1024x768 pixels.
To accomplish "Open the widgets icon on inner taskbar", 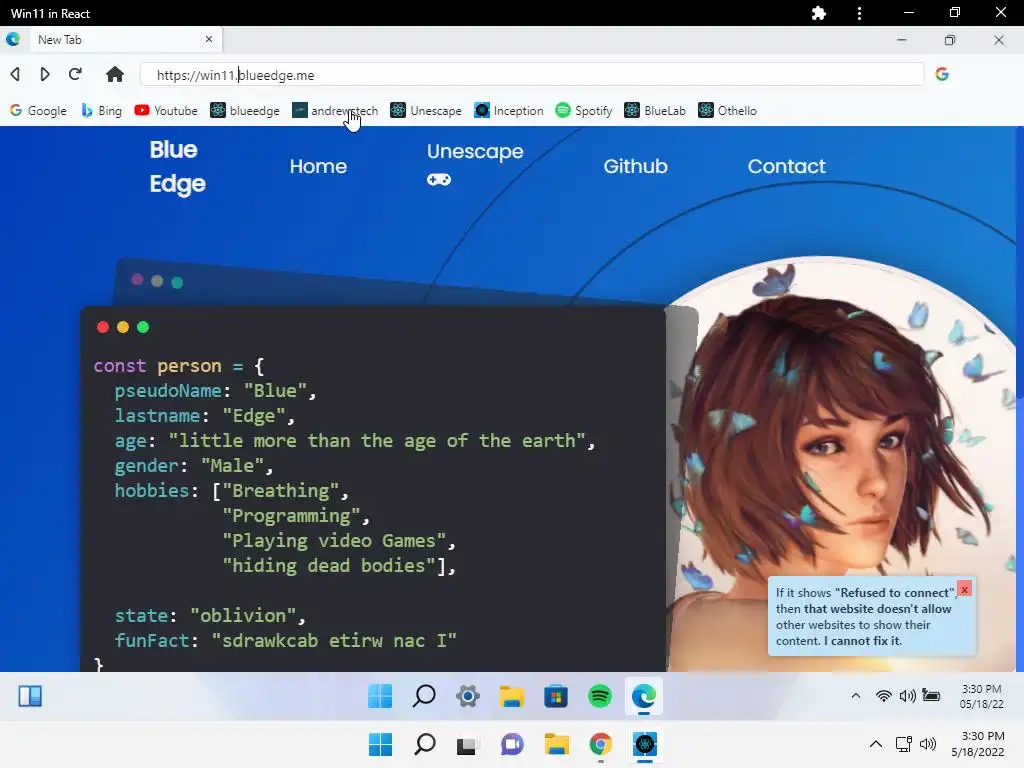I will tap(30, 696).
